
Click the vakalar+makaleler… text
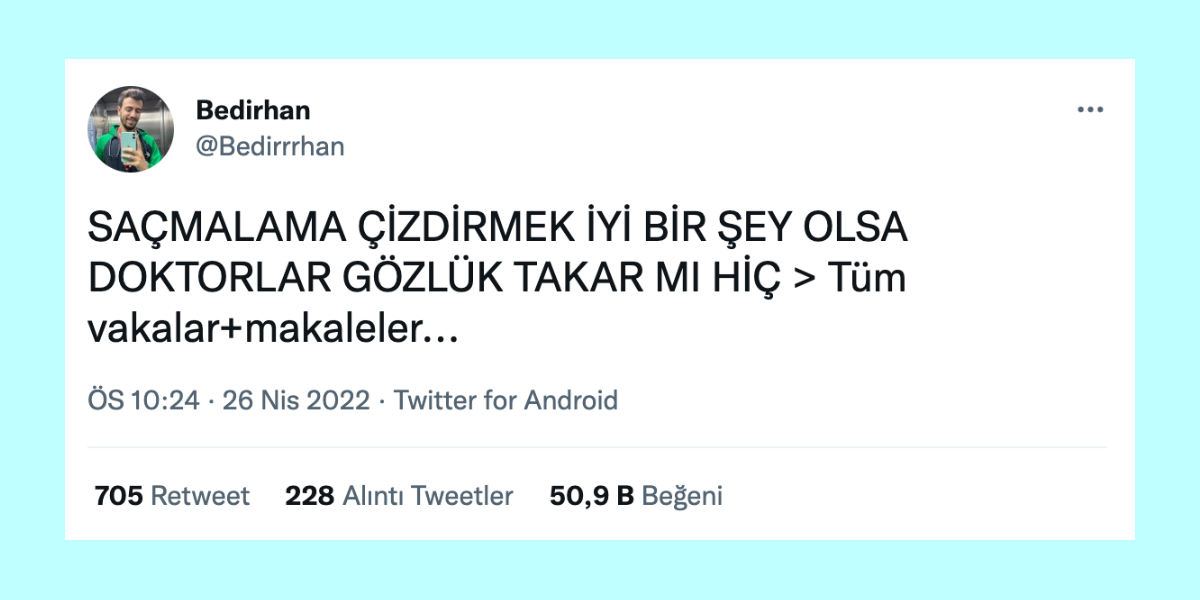click(273, 329)
